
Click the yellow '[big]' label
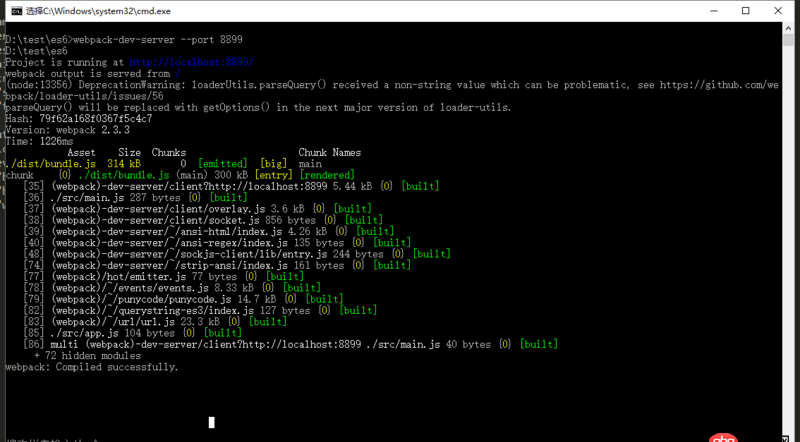[273, 164]
